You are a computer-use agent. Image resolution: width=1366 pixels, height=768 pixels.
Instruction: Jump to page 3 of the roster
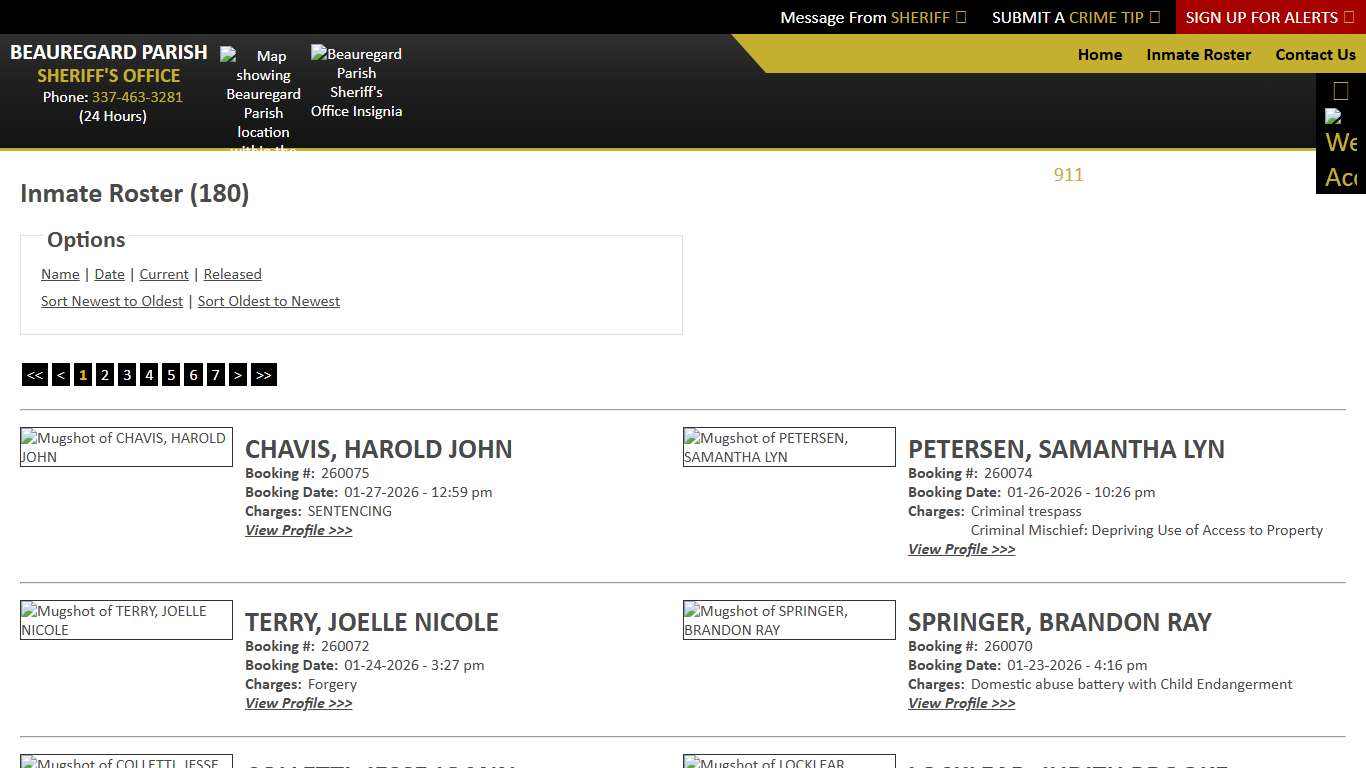click(x=127, y=374)
